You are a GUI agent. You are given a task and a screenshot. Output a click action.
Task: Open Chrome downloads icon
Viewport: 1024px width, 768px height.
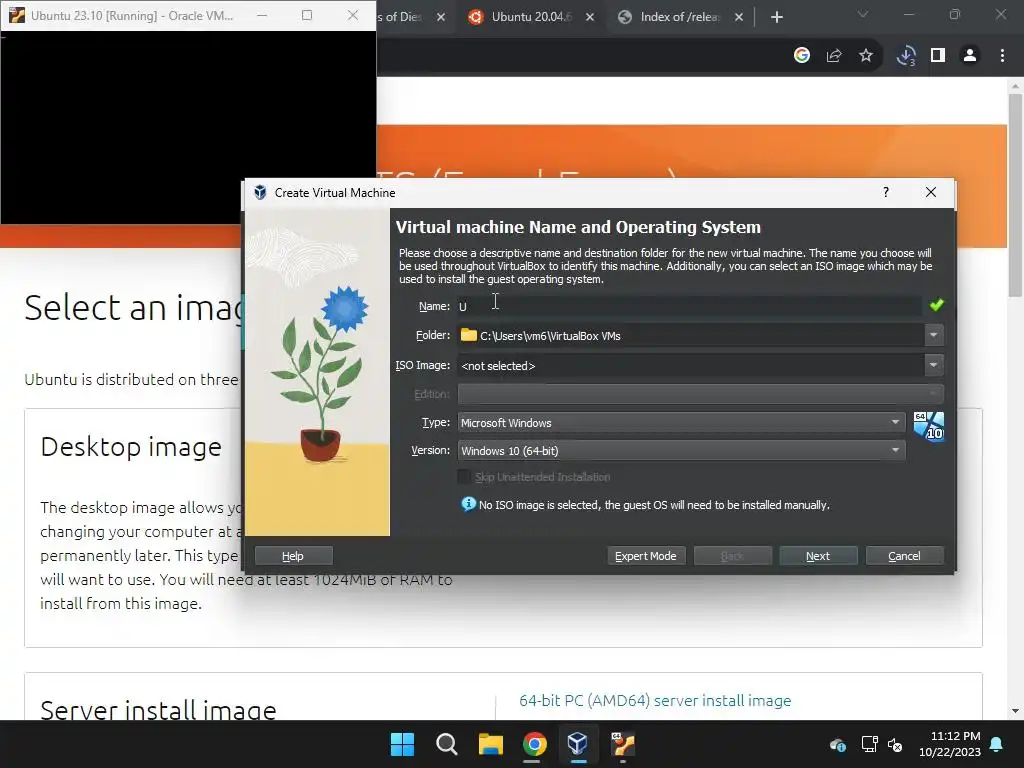click(906, 56)
